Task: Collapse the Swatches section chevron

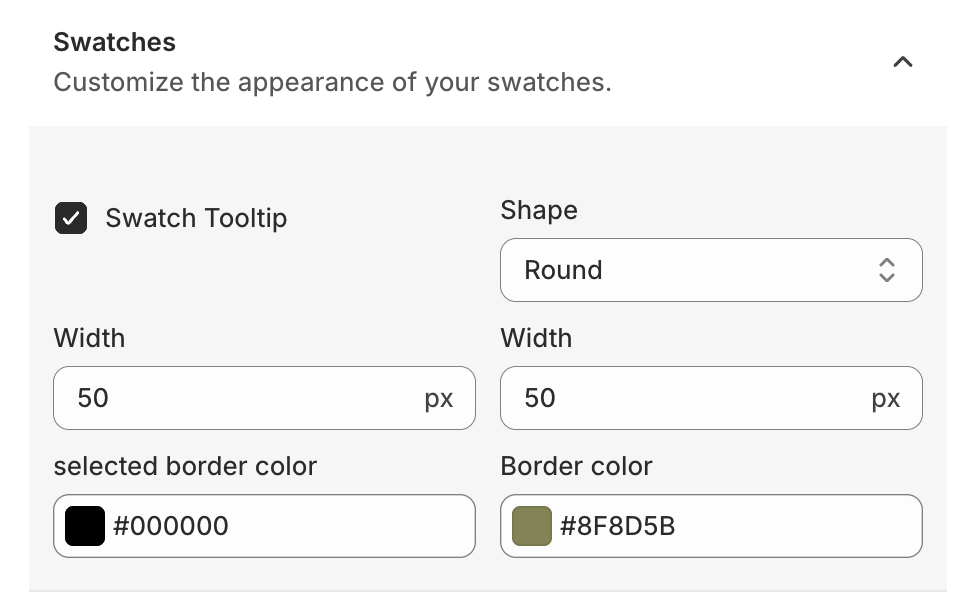Action: [x=902, y=62]
